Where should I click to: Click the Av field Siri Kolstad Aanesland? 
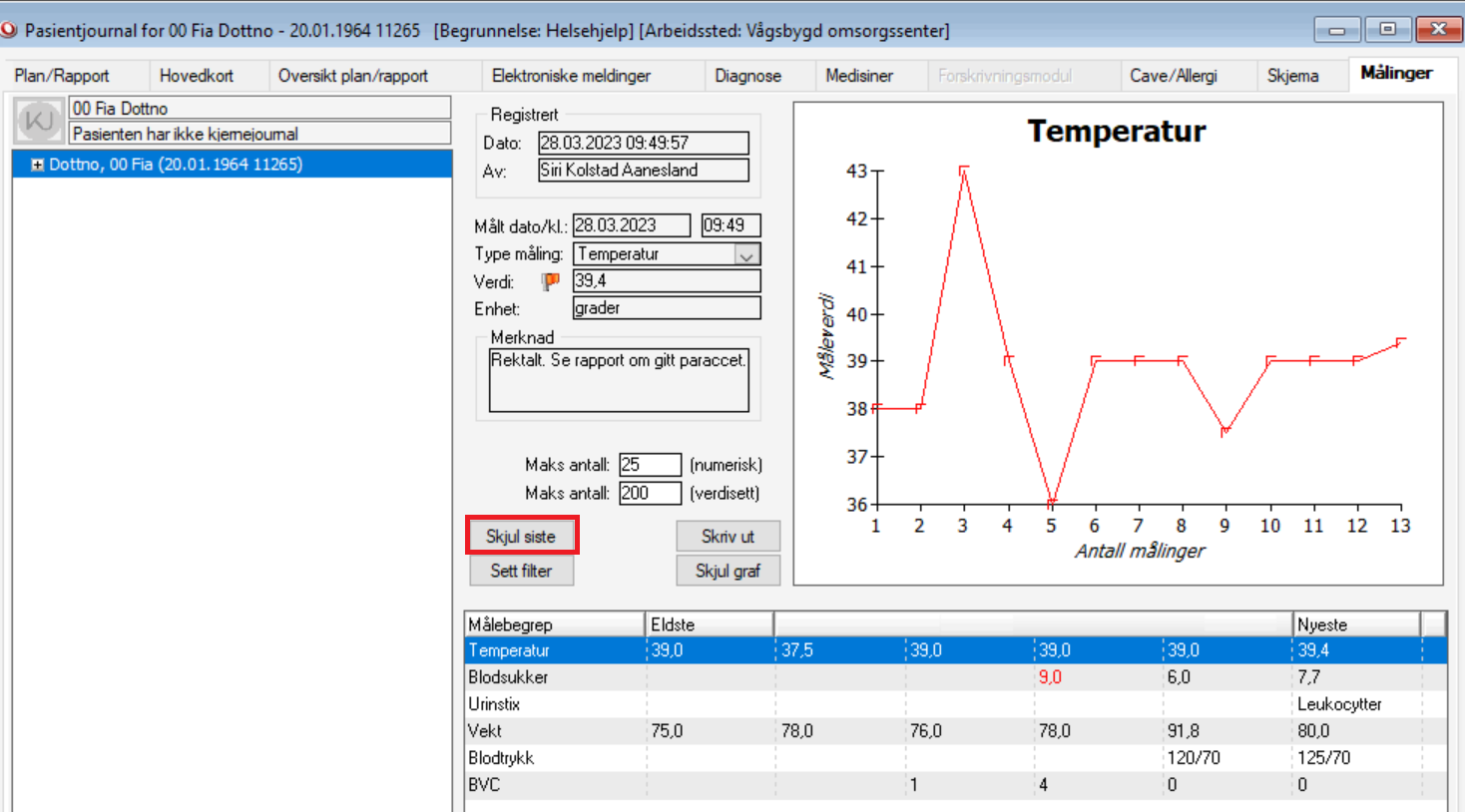coord(644,170)
